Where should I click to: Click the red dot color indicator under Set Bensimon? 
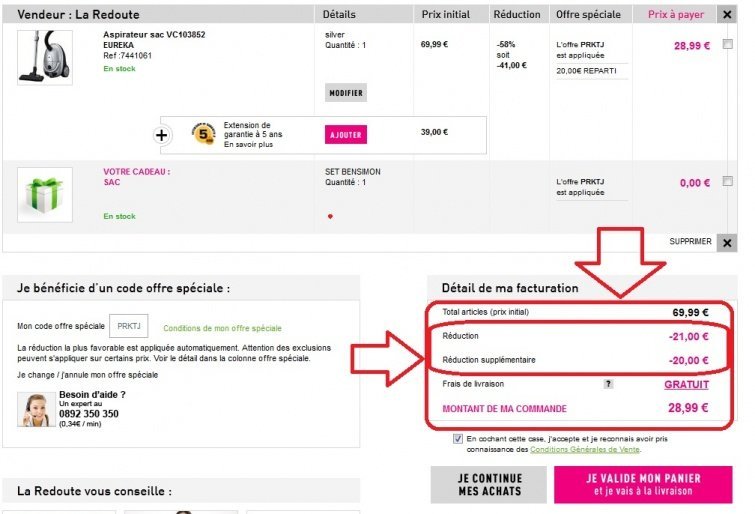click(330, 216)
